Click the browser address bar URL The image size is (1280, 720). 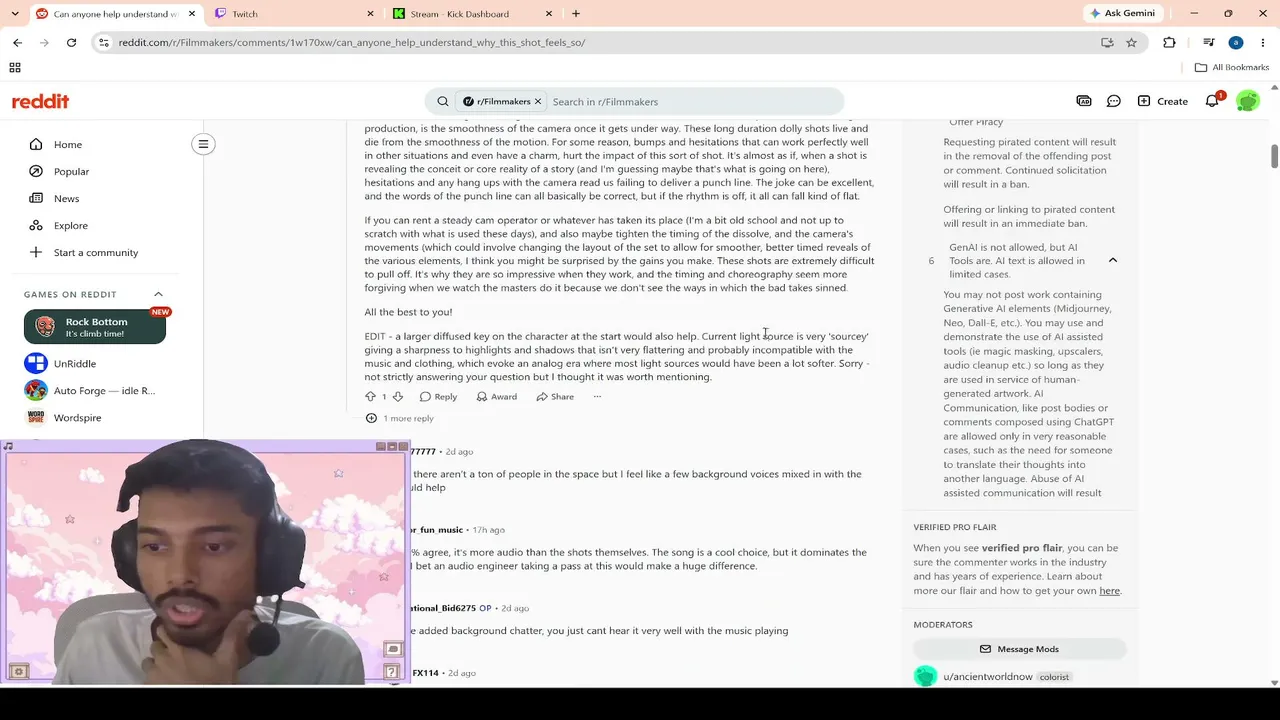tap(352, 42)
